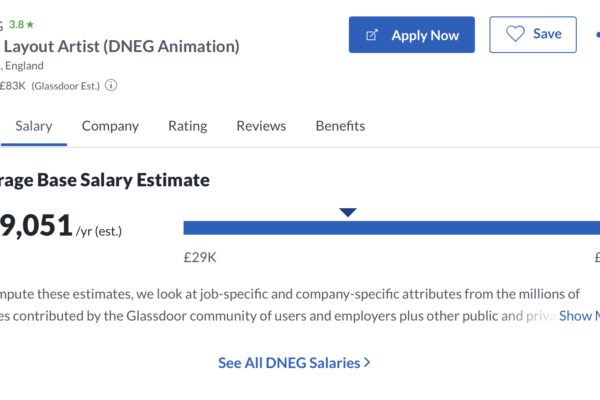
Task: Click the heart icon in Save button
Action: pyautogui.click(x=515, y=34)
